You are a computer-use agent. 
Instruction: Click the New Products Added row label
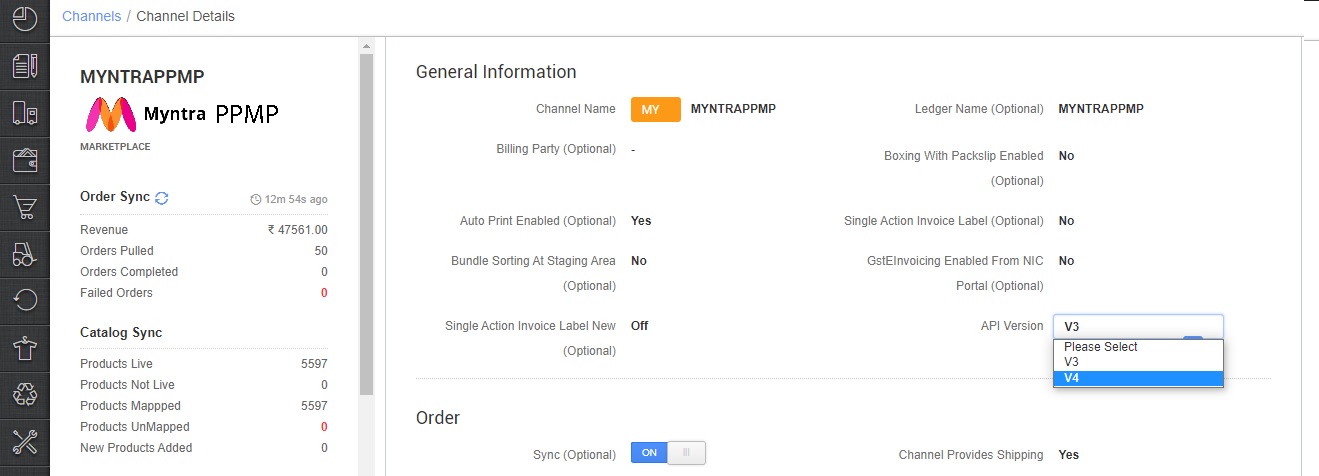pos(136,448)
